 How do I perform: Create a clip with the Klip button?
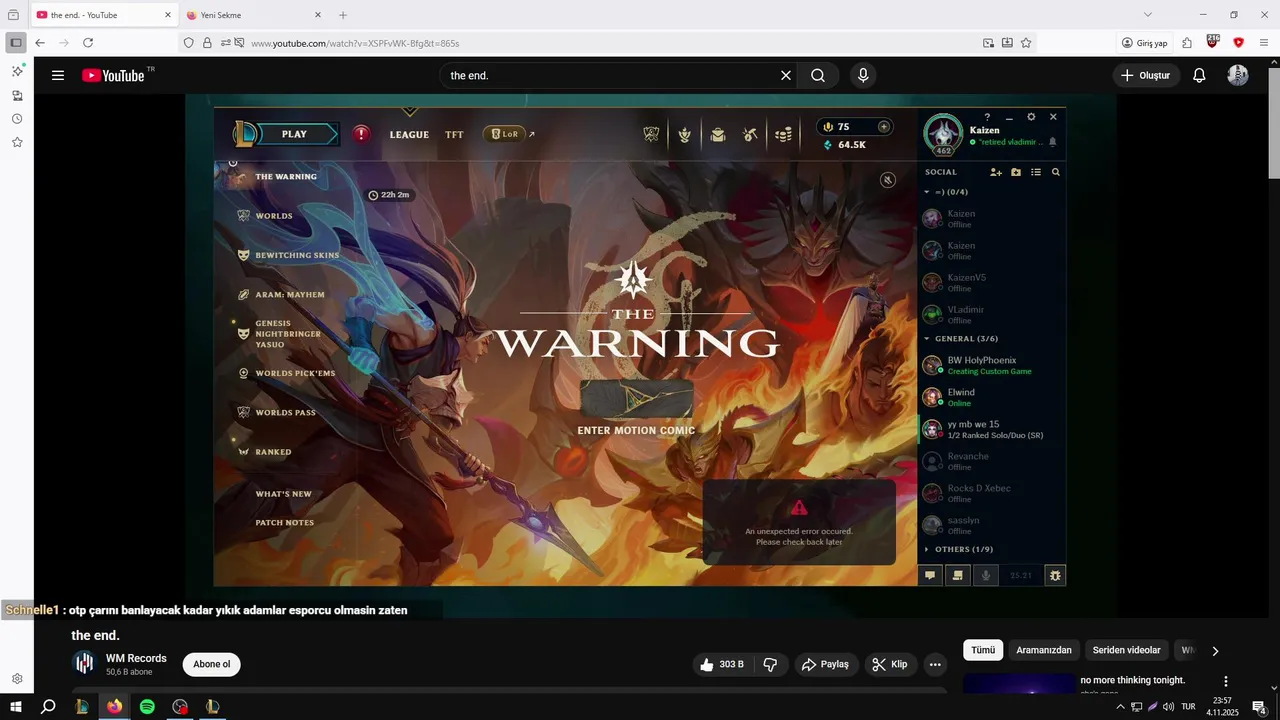click(890, 664)
